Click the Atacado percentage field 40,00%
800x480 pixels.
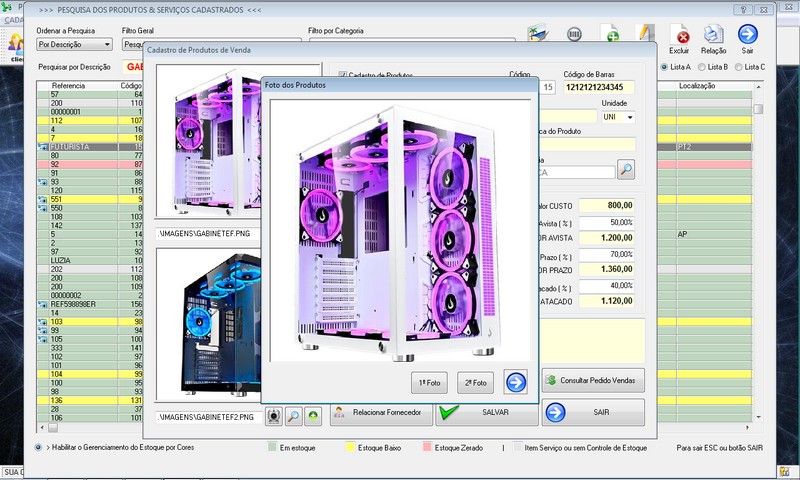tap(607, 286)
